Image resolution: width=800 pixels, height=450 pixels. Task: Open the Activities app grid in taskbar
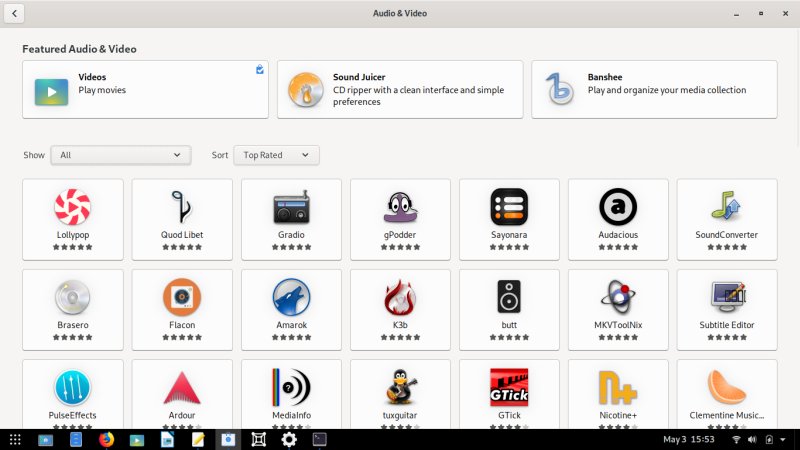click(15, 439)
